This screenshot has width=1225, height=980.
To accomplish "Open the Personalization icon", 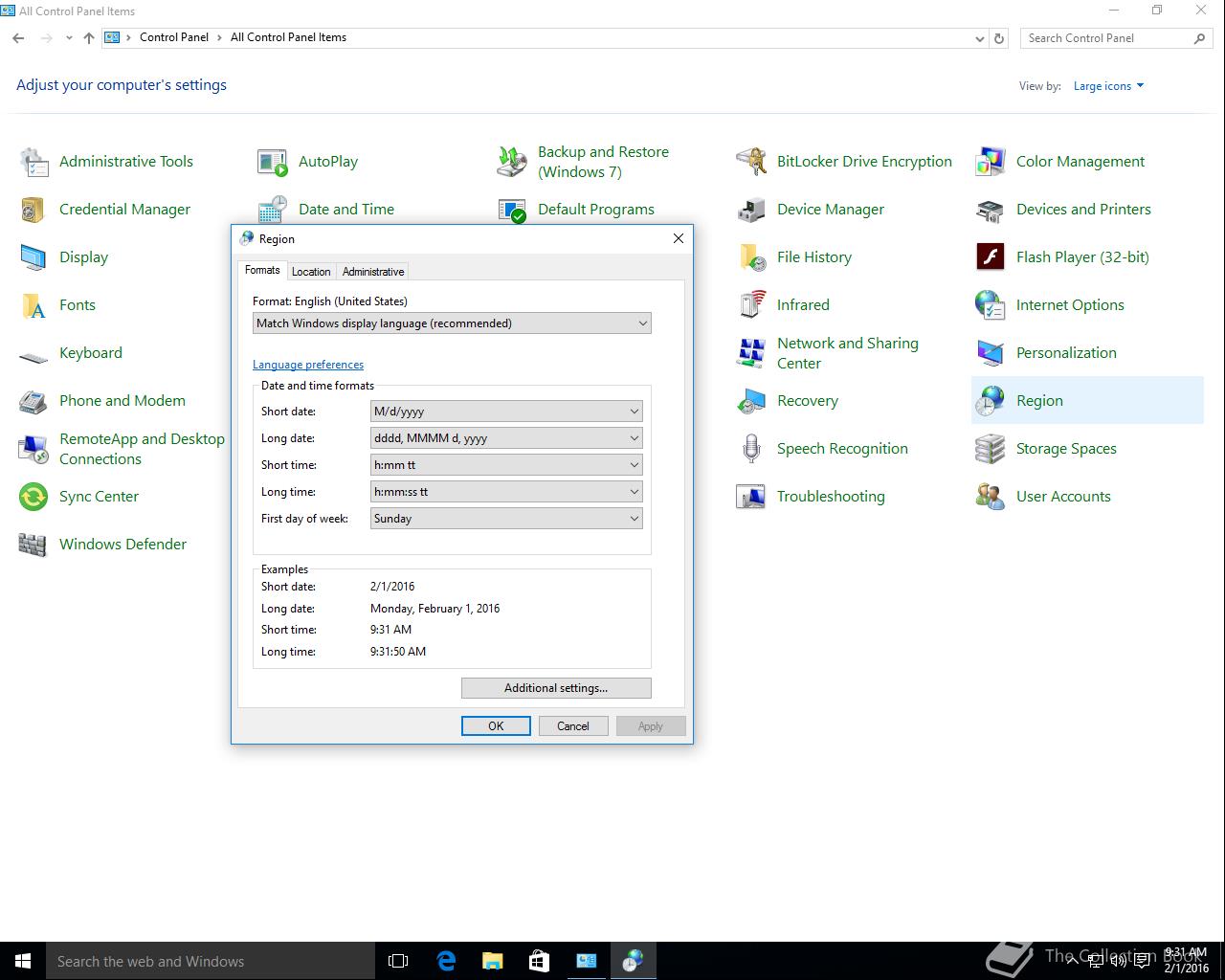I will click(x=991, y=353).
